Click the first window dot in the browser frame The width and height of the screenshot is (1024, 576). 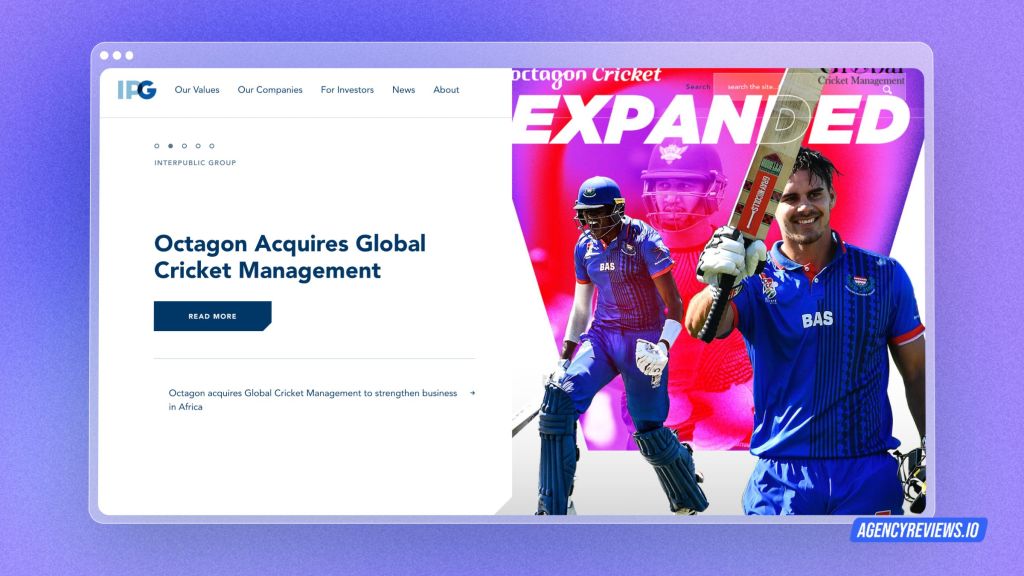point(105,55)
